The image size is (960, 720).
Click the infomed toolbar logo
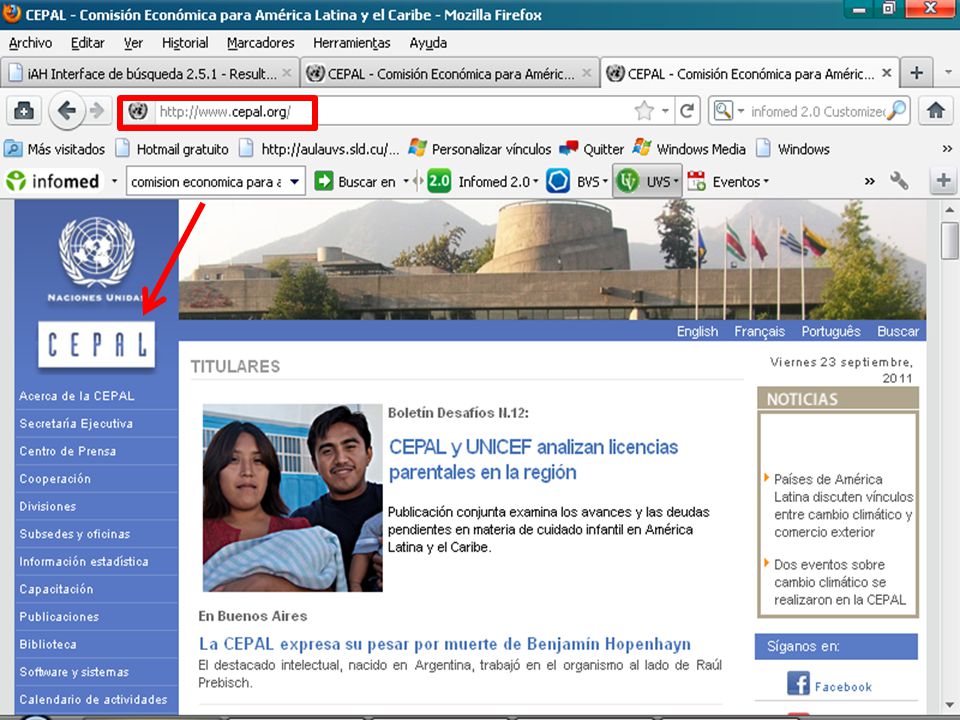coord(53,181)
